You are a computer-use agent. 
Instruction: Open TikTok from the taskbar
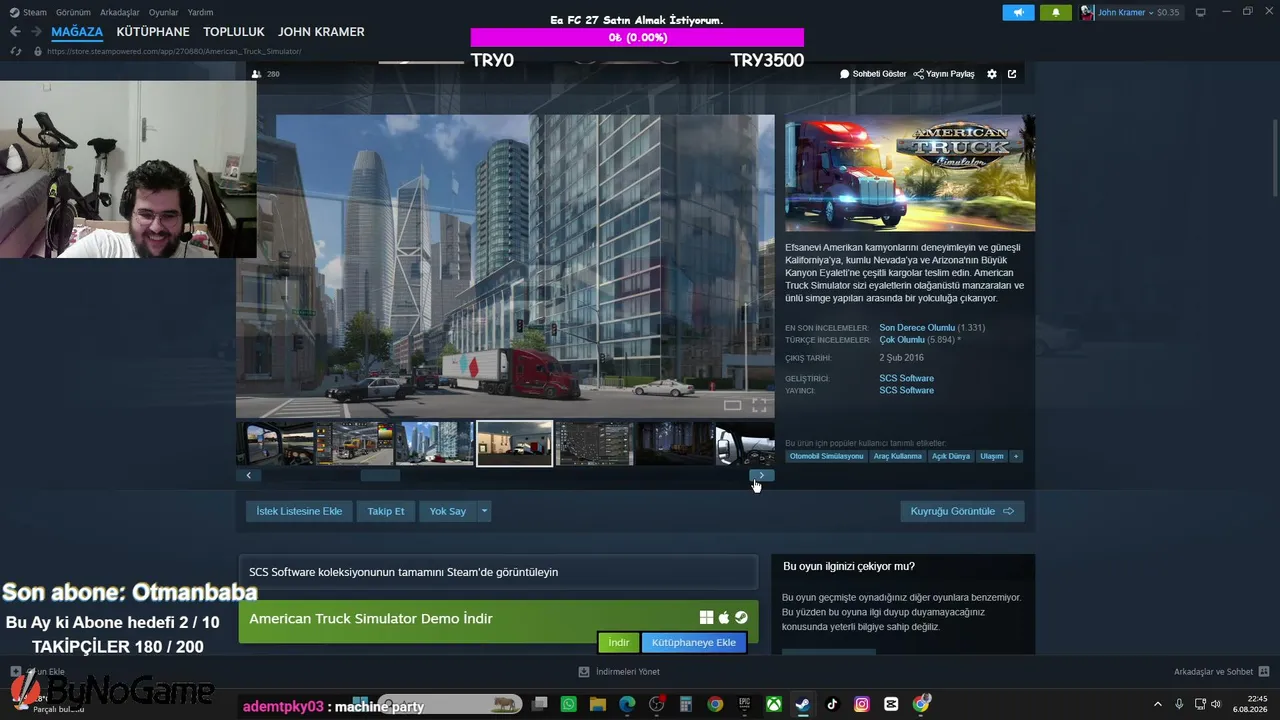832,704
